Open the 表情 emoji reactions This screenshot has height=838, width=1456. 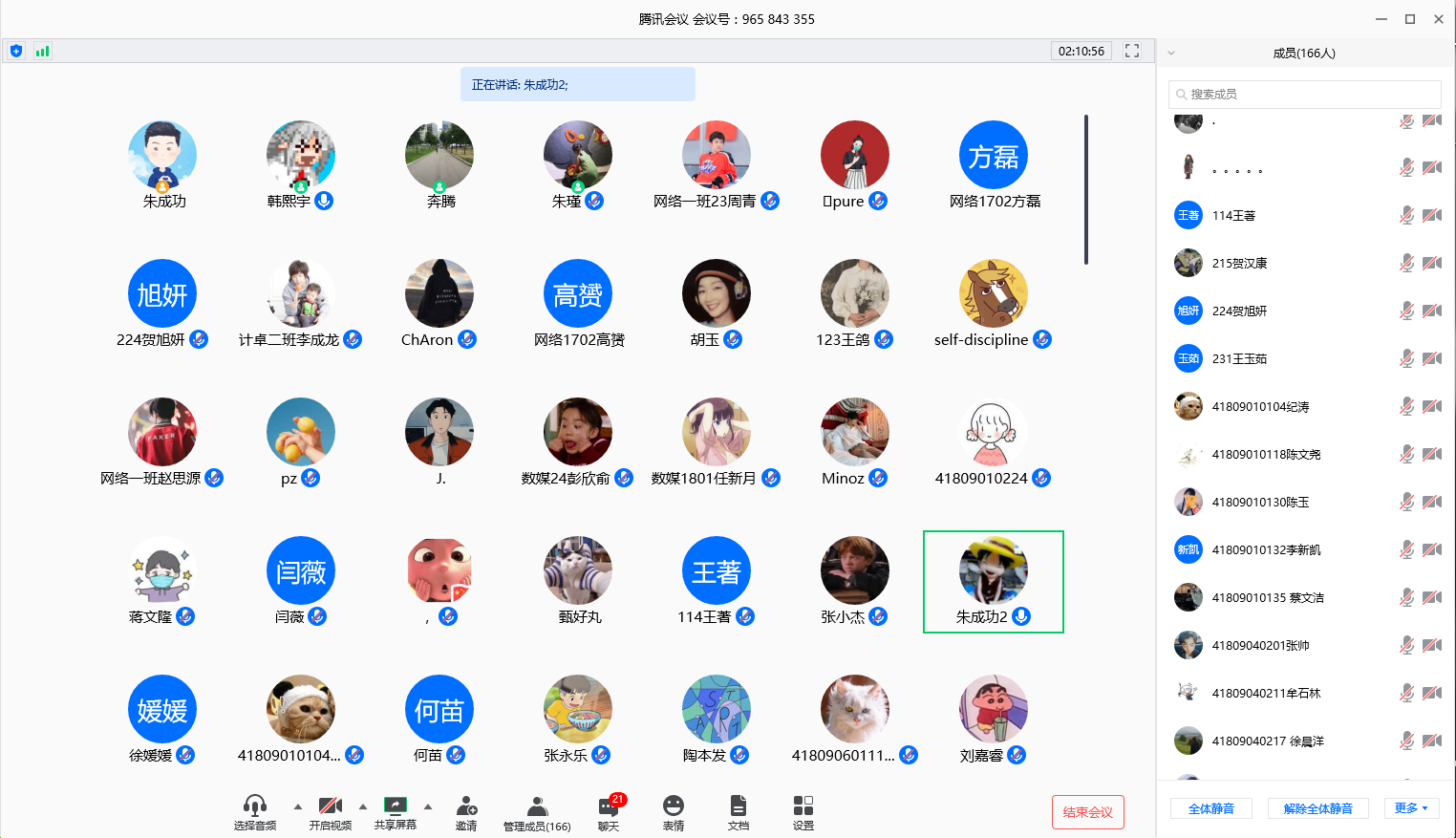674,810
